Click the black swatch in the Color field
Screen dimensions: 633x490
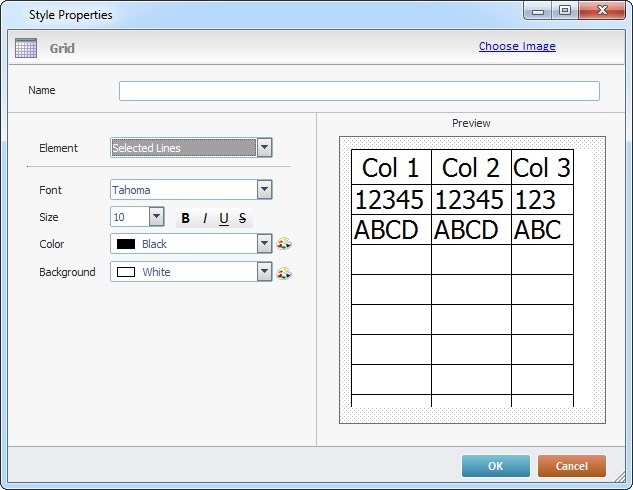pyautogui.click(x=126, y=244)
